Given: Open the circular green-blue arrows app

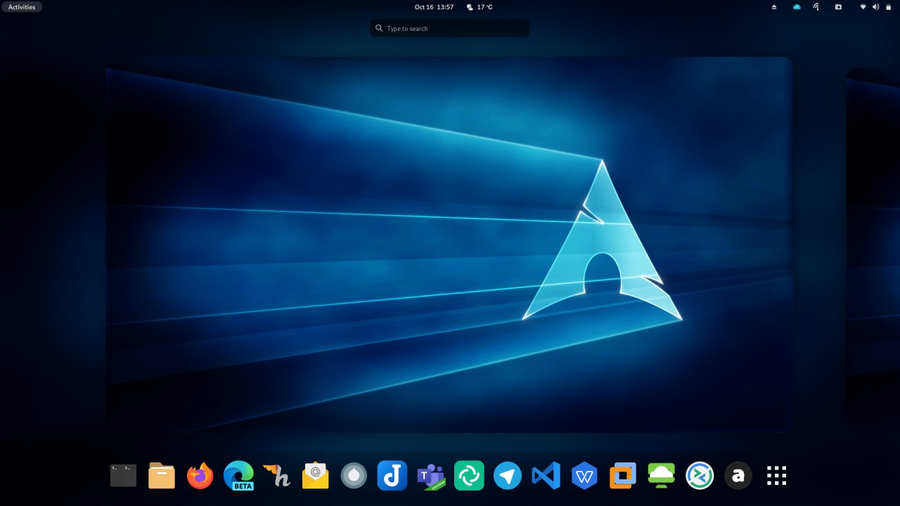Looking at the screenshot, I should 700,476.
